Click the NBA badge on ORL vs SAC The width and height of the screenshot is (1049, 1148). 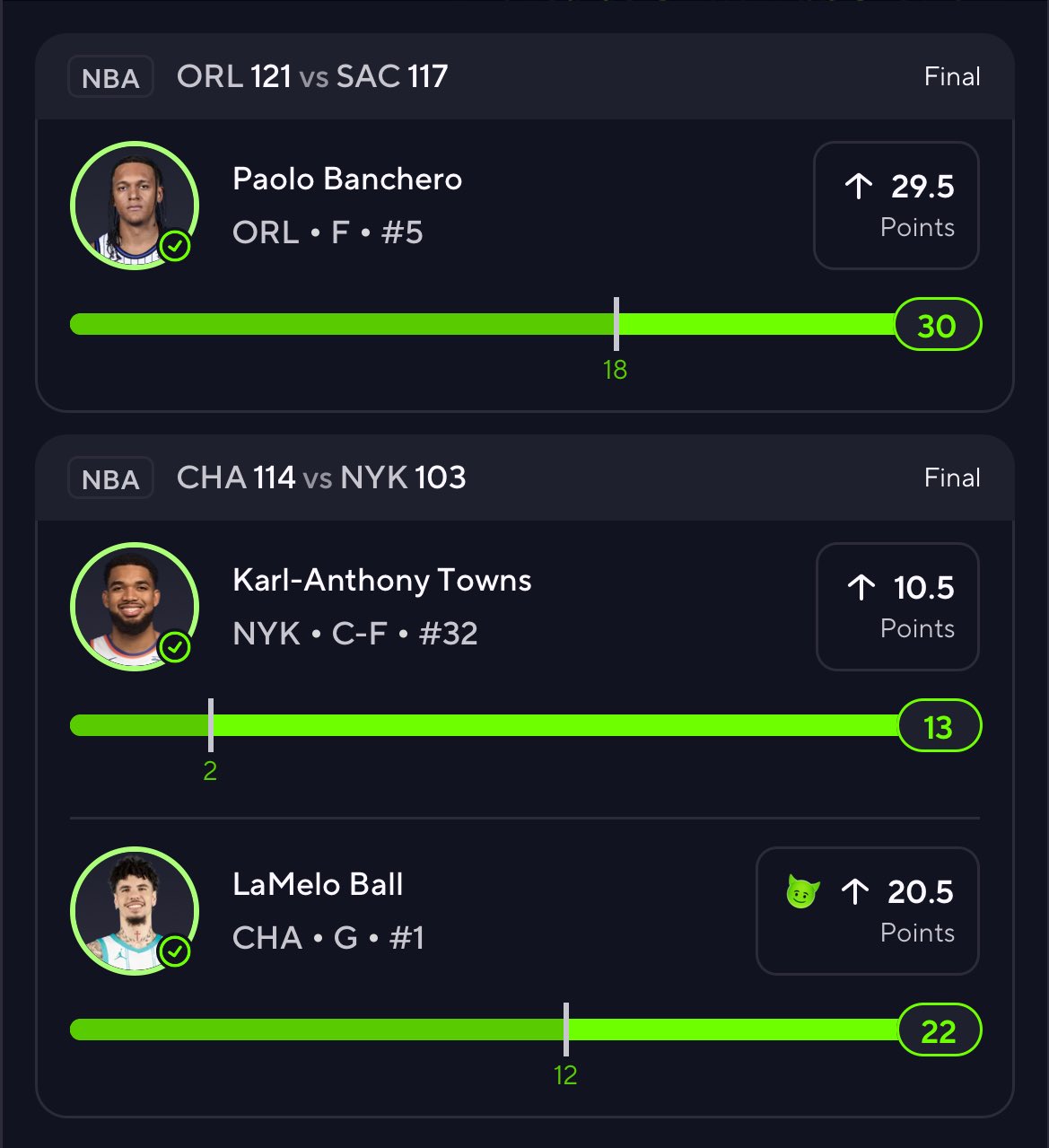click(110, 77)
